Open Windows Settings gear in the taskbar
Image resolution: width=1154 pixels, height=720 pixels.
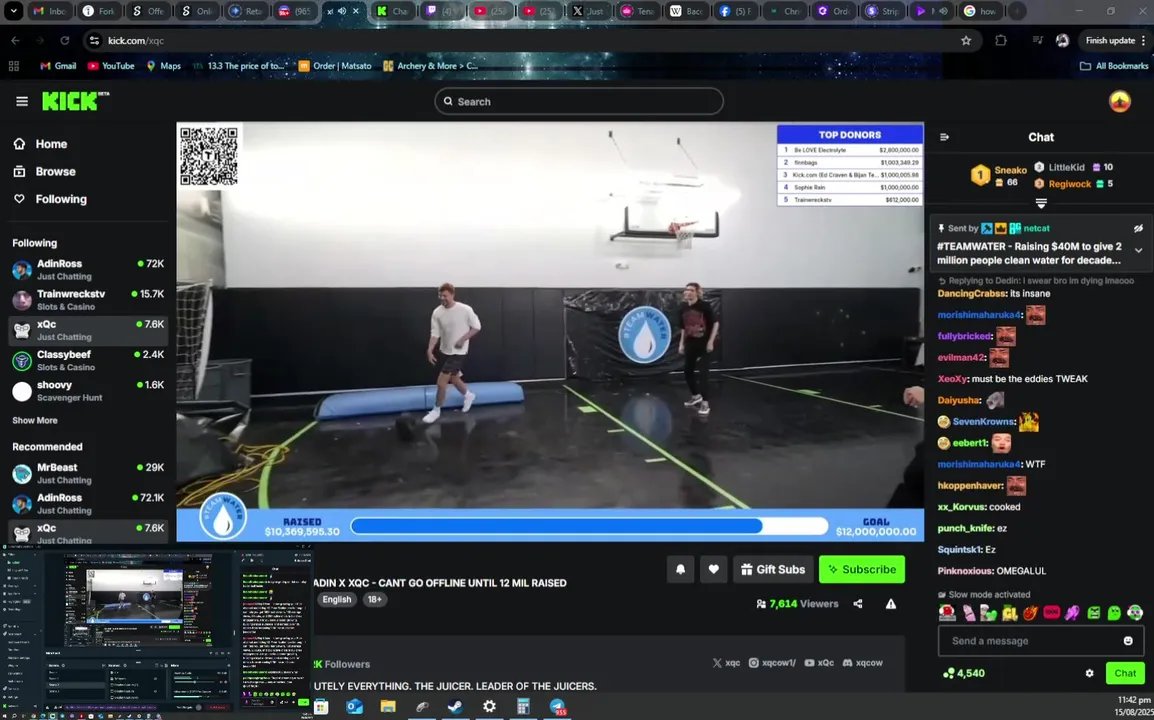click(489, 707)
